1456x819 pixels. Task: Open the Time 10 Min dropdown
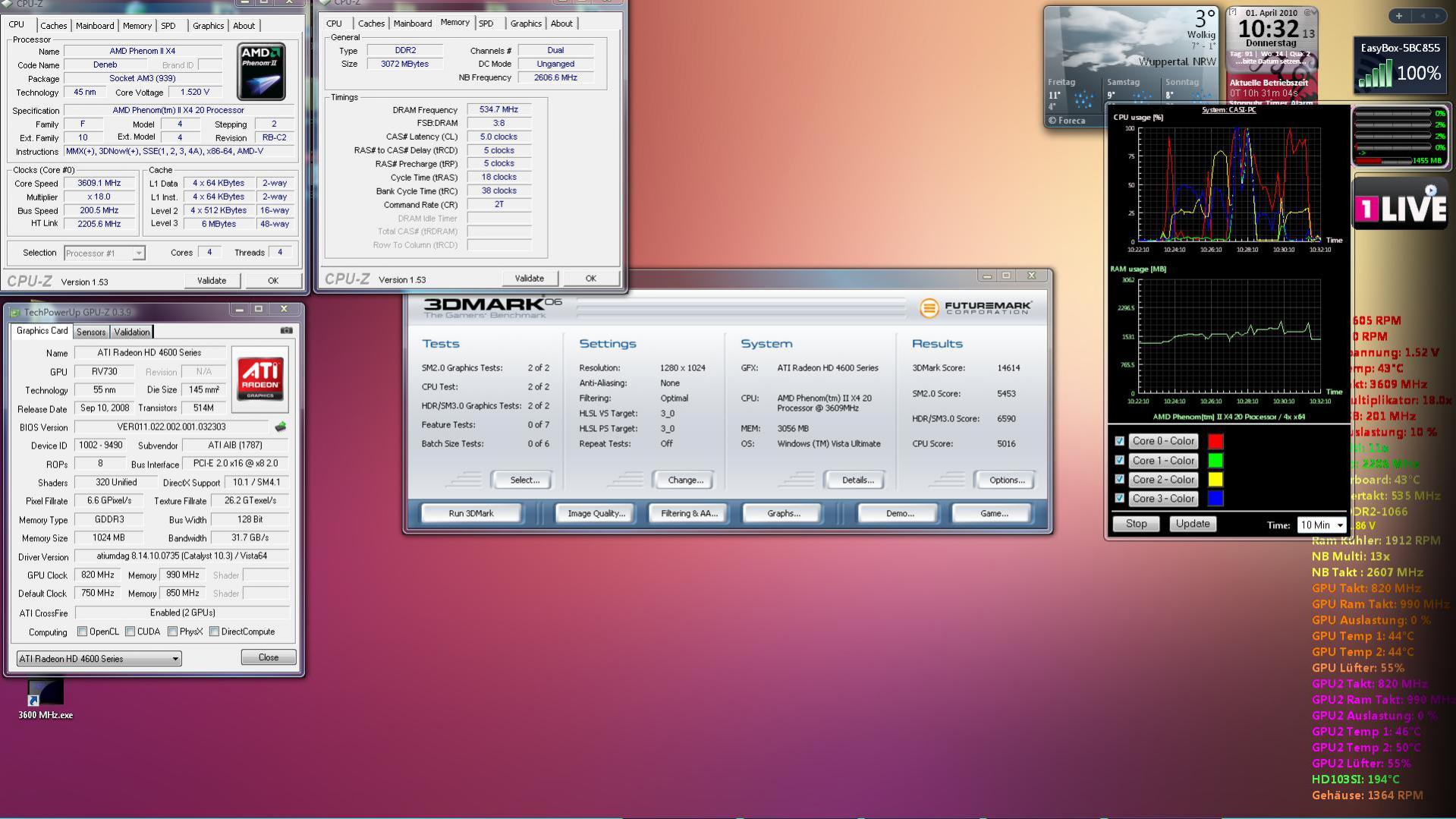point(1322,525)
